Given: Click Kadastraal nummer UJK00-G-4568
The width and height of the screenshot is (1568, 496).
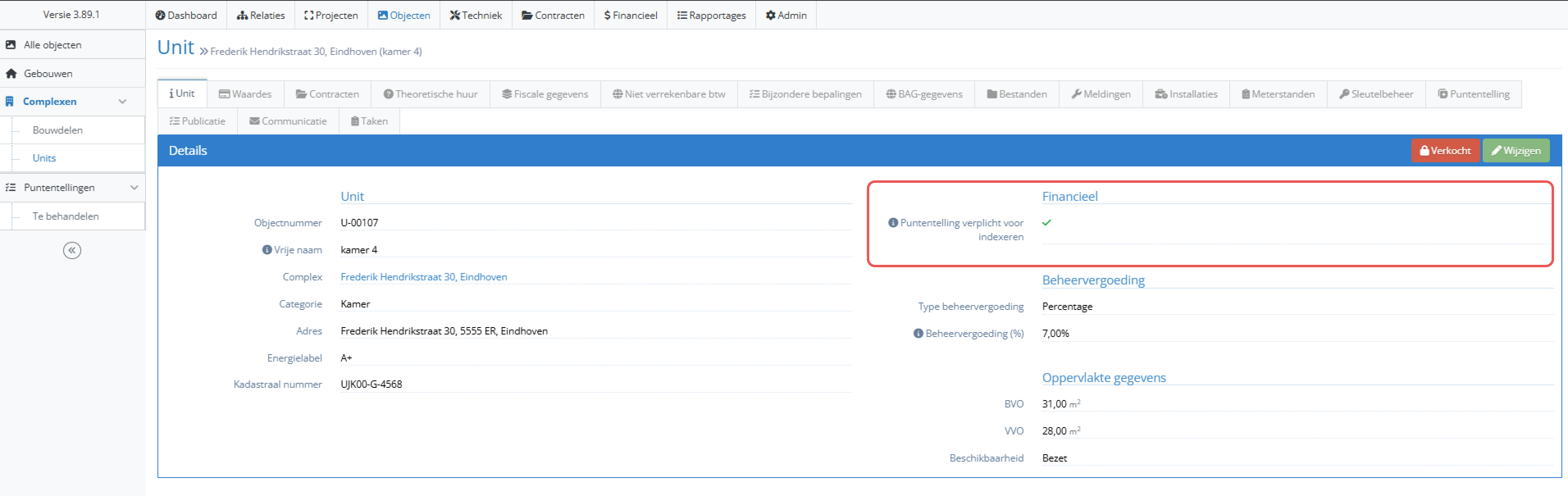Looking at the screenshot, I should pyautogui.click(x=371, y=384).
